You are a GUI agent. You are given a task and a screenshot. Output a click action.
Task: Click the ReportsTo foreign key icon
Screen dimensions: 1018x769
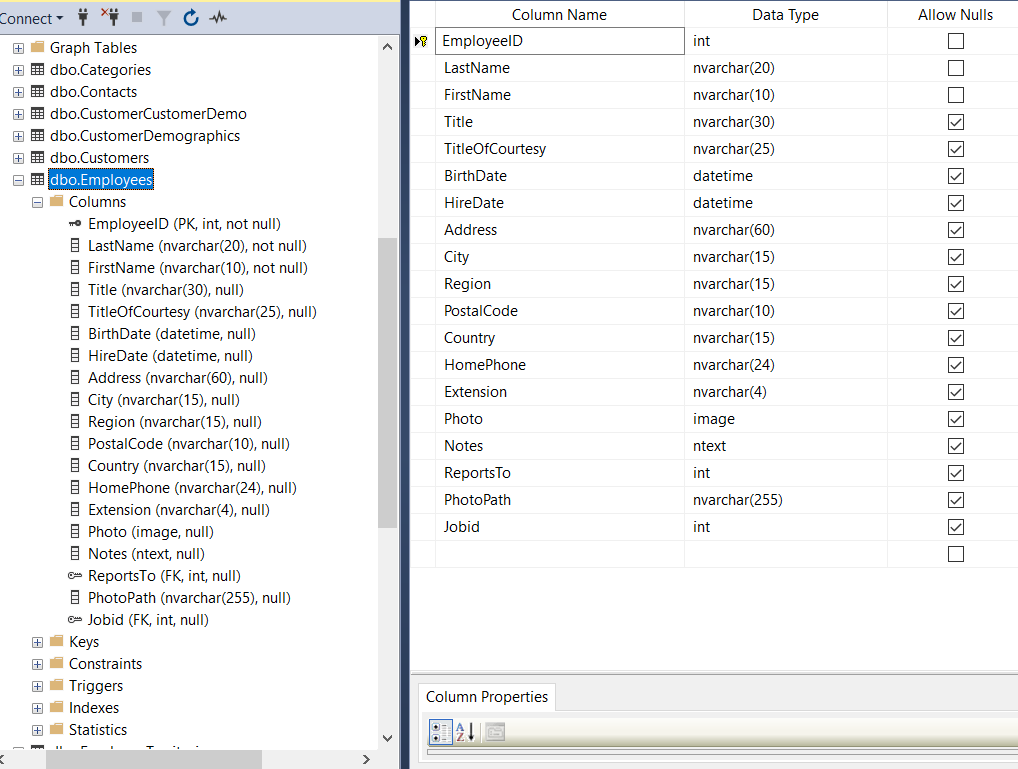pos(75,576)
